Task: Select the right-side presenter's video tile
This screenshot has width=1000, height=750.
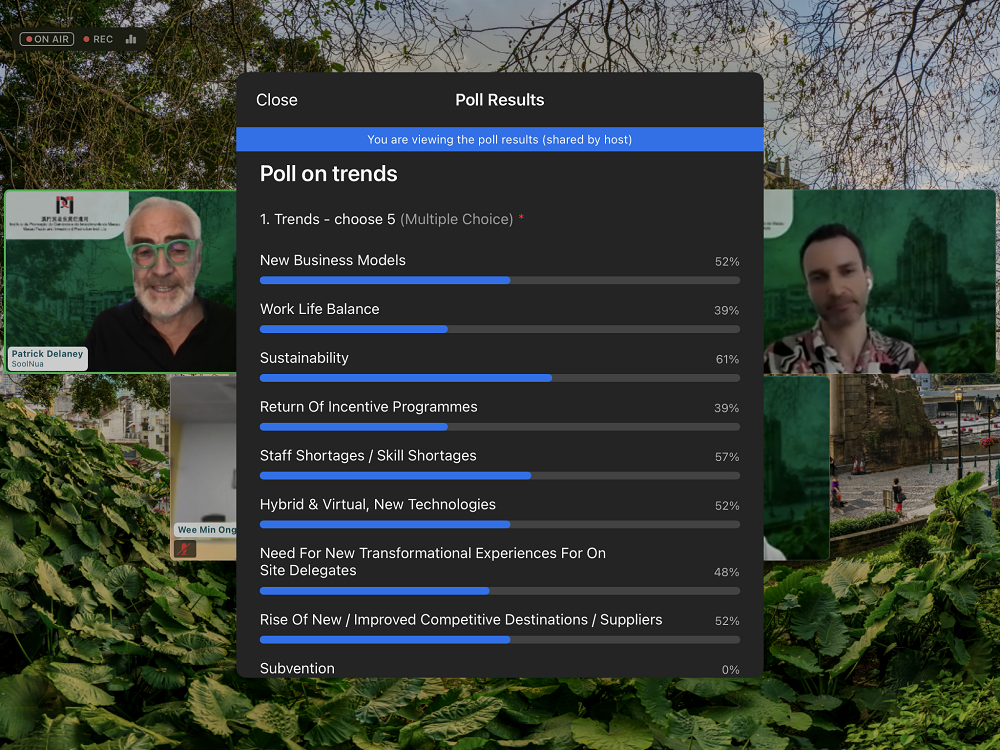Action: point(880,280)
